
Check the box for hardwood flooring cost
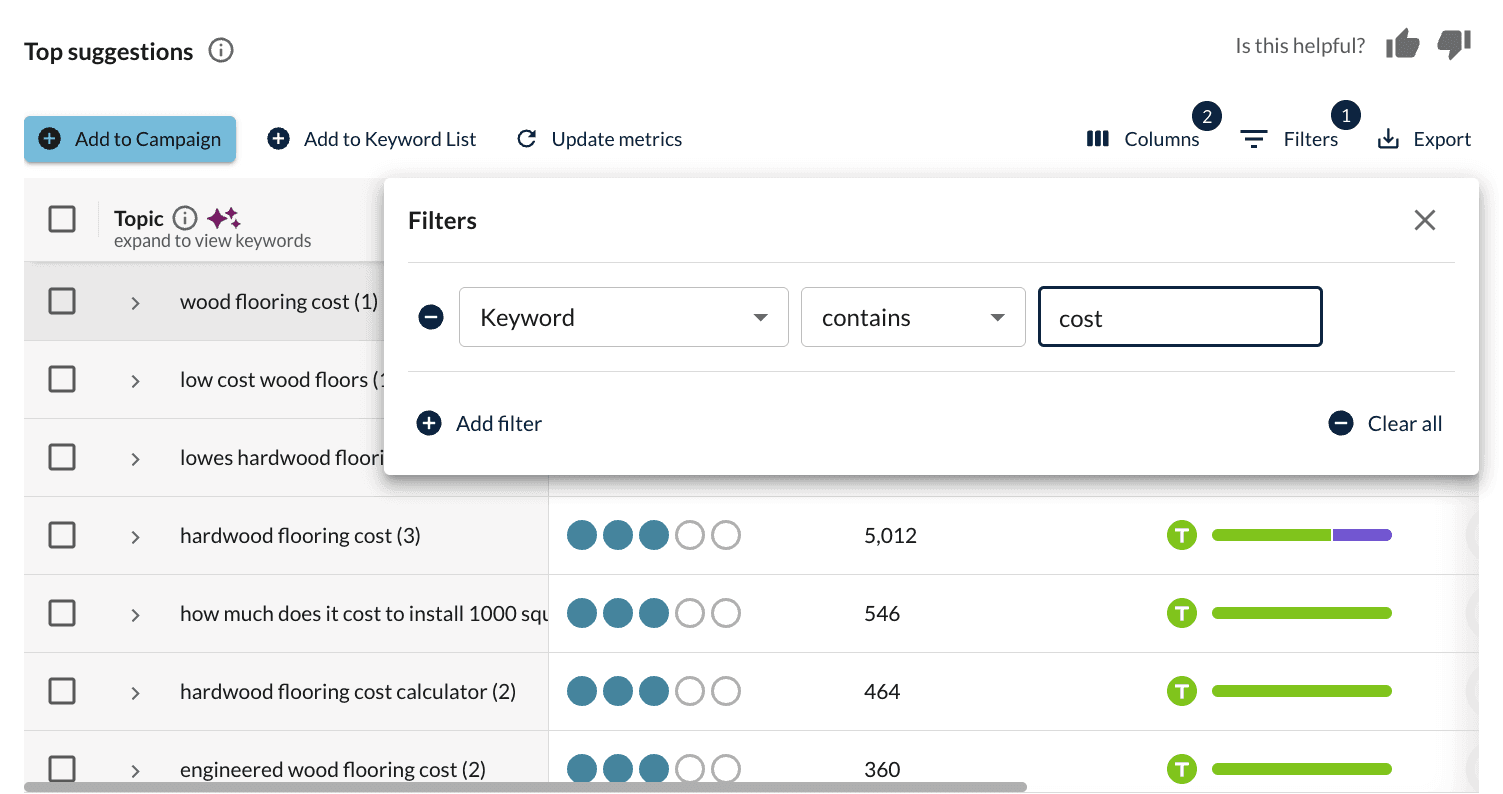62,536
